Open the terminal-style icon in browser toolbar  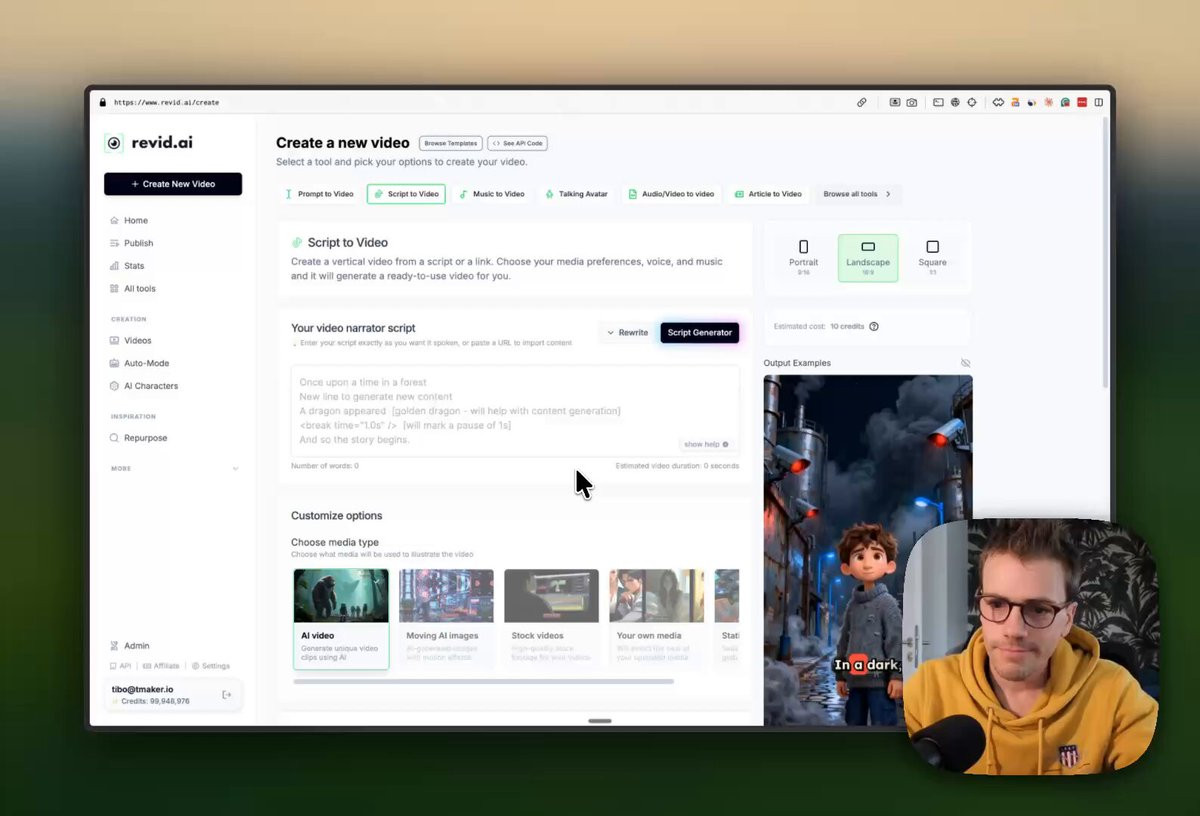(938, 102)
